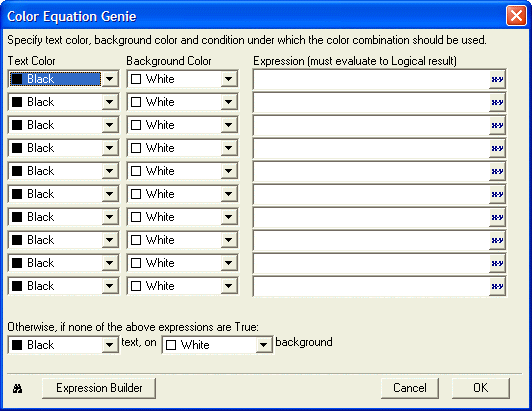
Task: Expand the Otherwise background color dropdown
Action: click(x=264, y=345)
